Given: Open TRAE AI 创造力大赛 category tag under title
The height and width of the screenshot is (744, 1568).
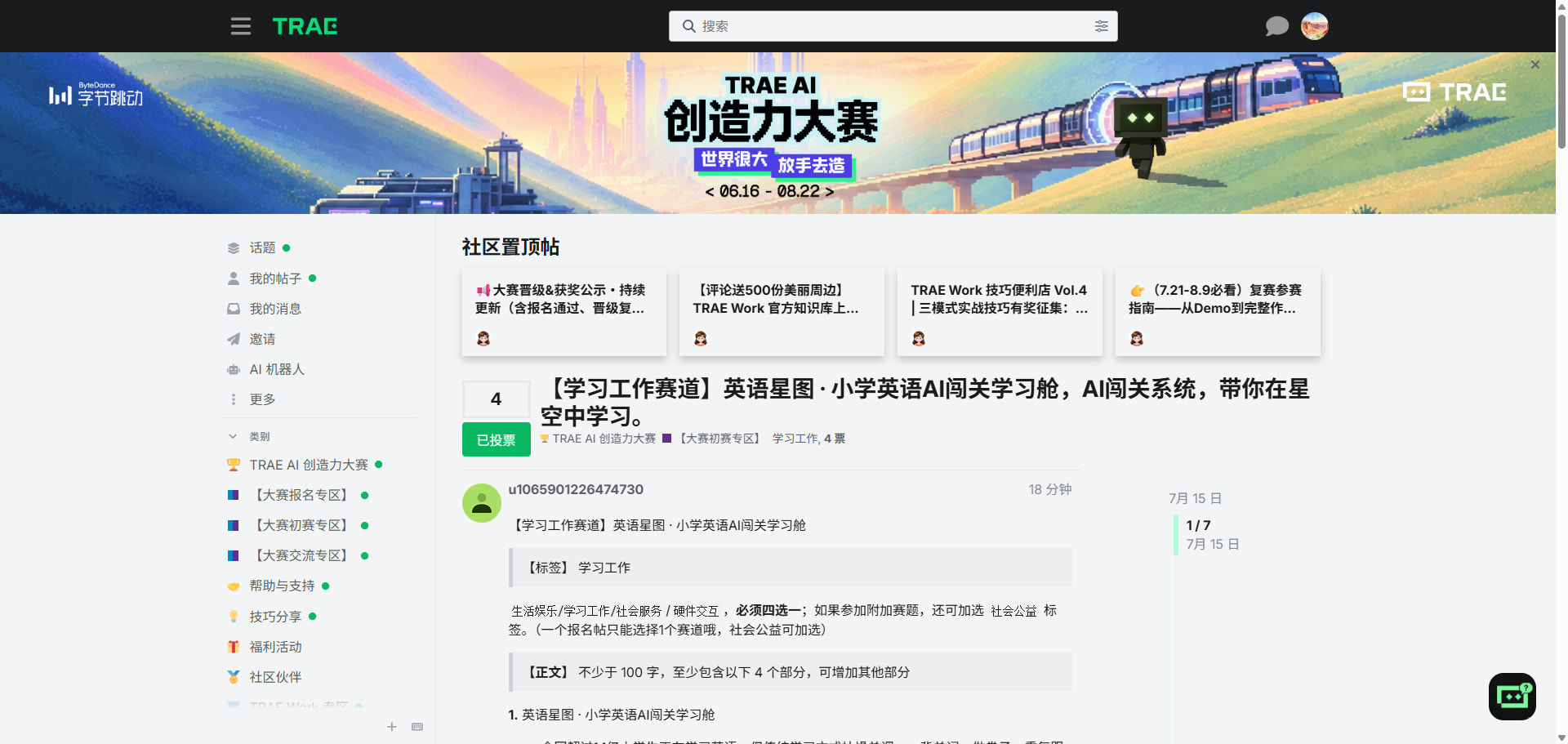Looking at the screenshot, I should [x=598, y=439].
